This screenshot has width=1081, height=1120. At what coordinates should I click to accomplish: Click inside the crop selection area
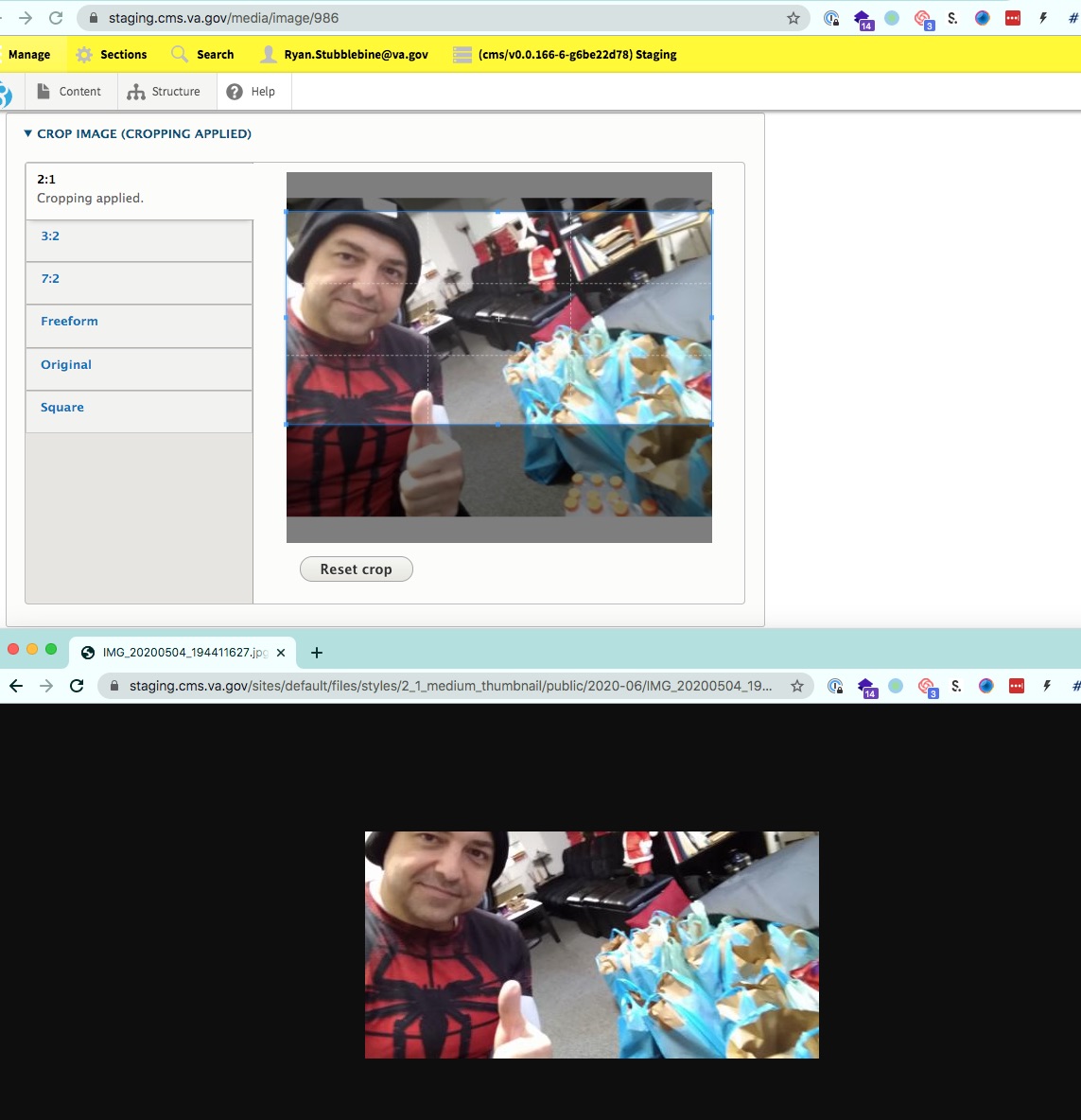click(x=499, y=318)
